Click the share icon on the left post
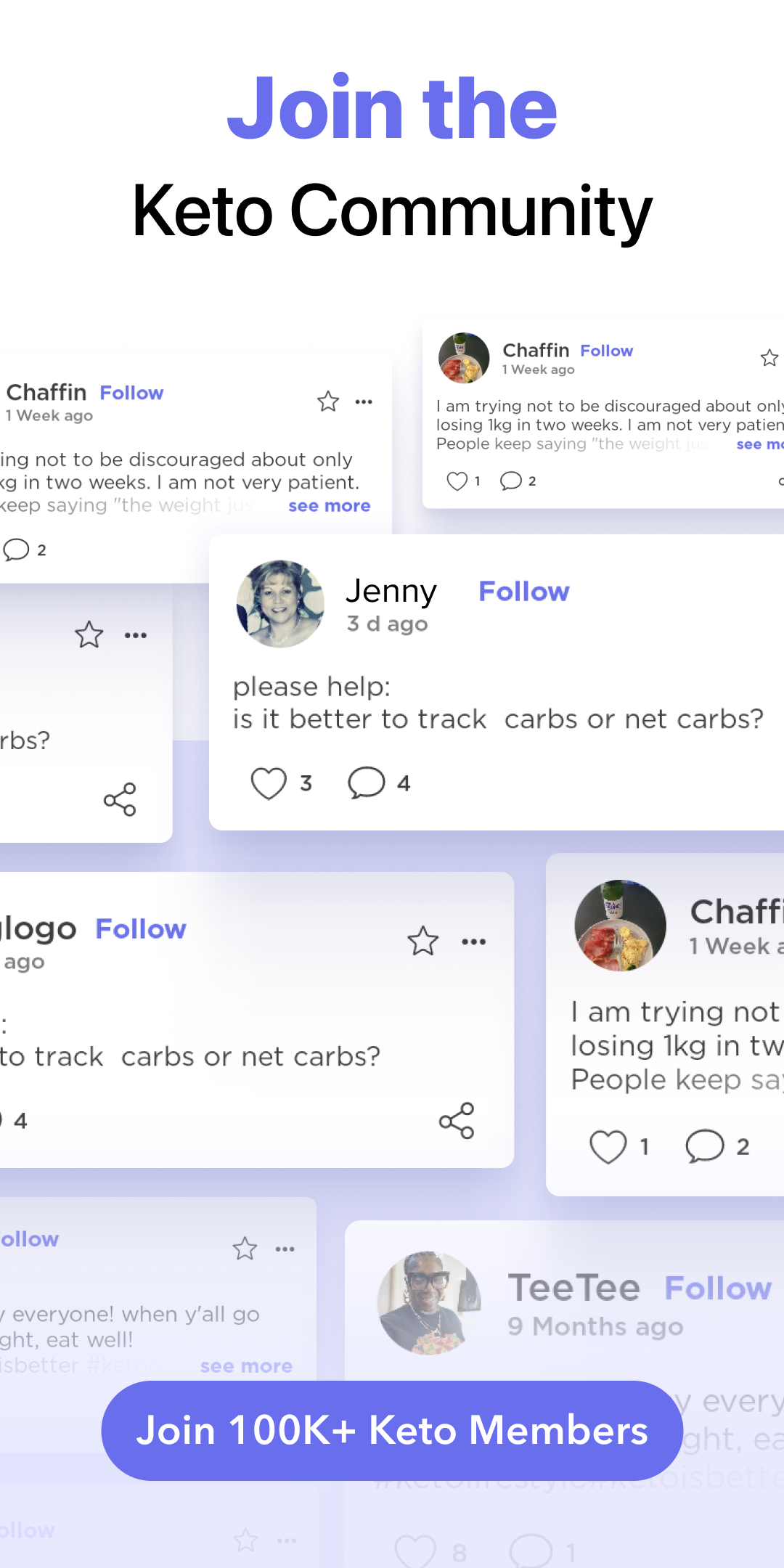The image size is (784, 1568). pyautogui.click(x=120, y=800)
